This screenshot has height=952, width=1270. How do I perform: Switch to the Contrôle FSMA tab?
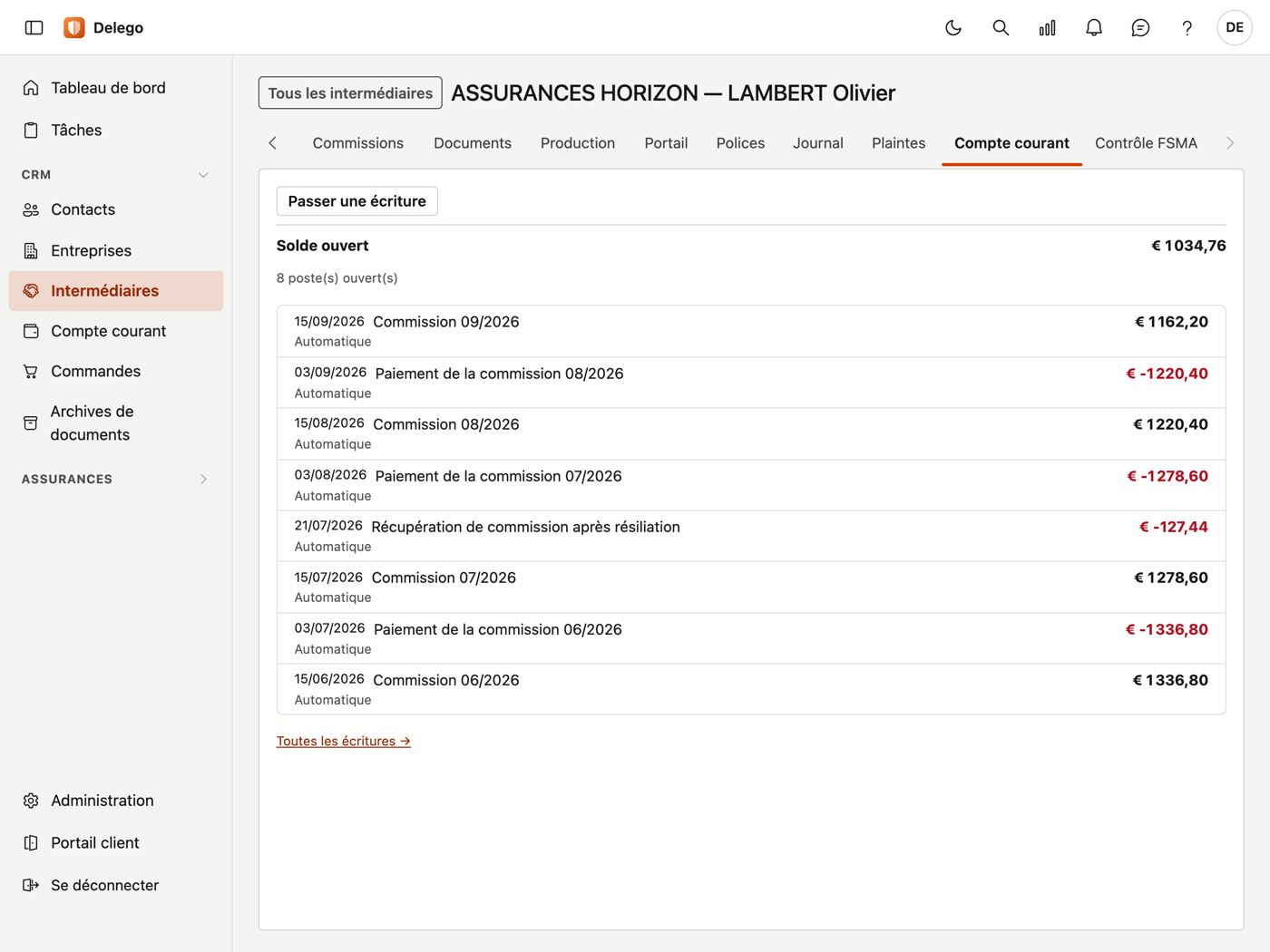pyautogui.click(x=1146, y=143)
